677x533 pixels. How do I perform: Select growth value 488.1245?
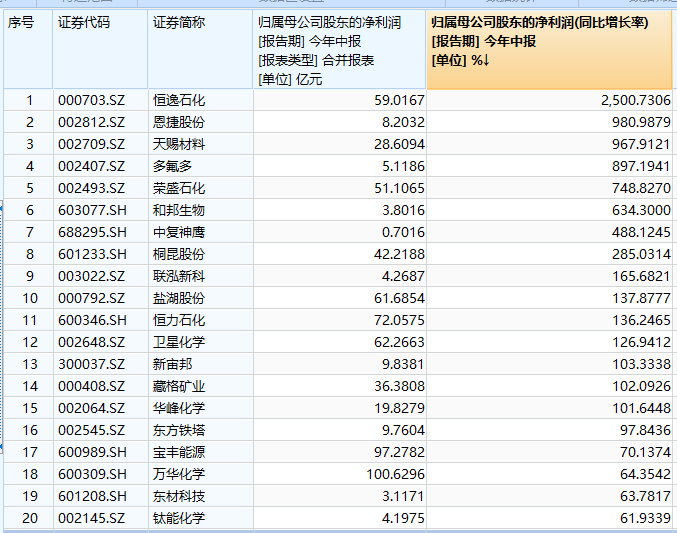point(549,232)
